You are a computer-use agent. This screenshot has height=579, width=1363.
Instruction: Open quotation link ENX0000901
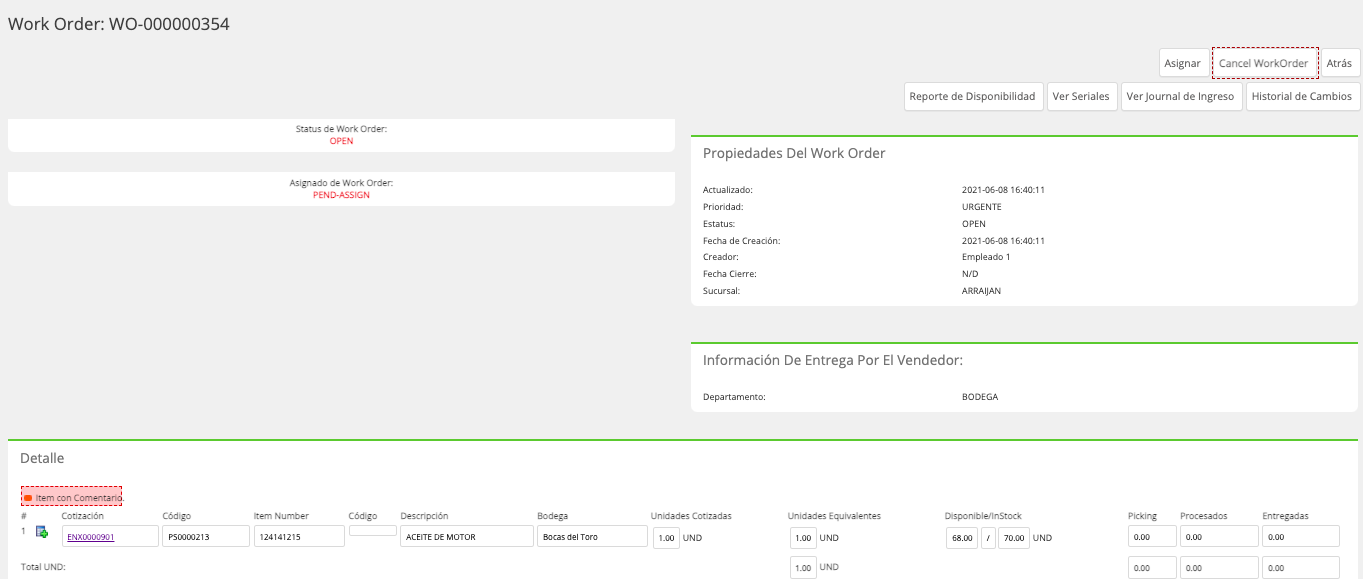click(x=91, y=537)
